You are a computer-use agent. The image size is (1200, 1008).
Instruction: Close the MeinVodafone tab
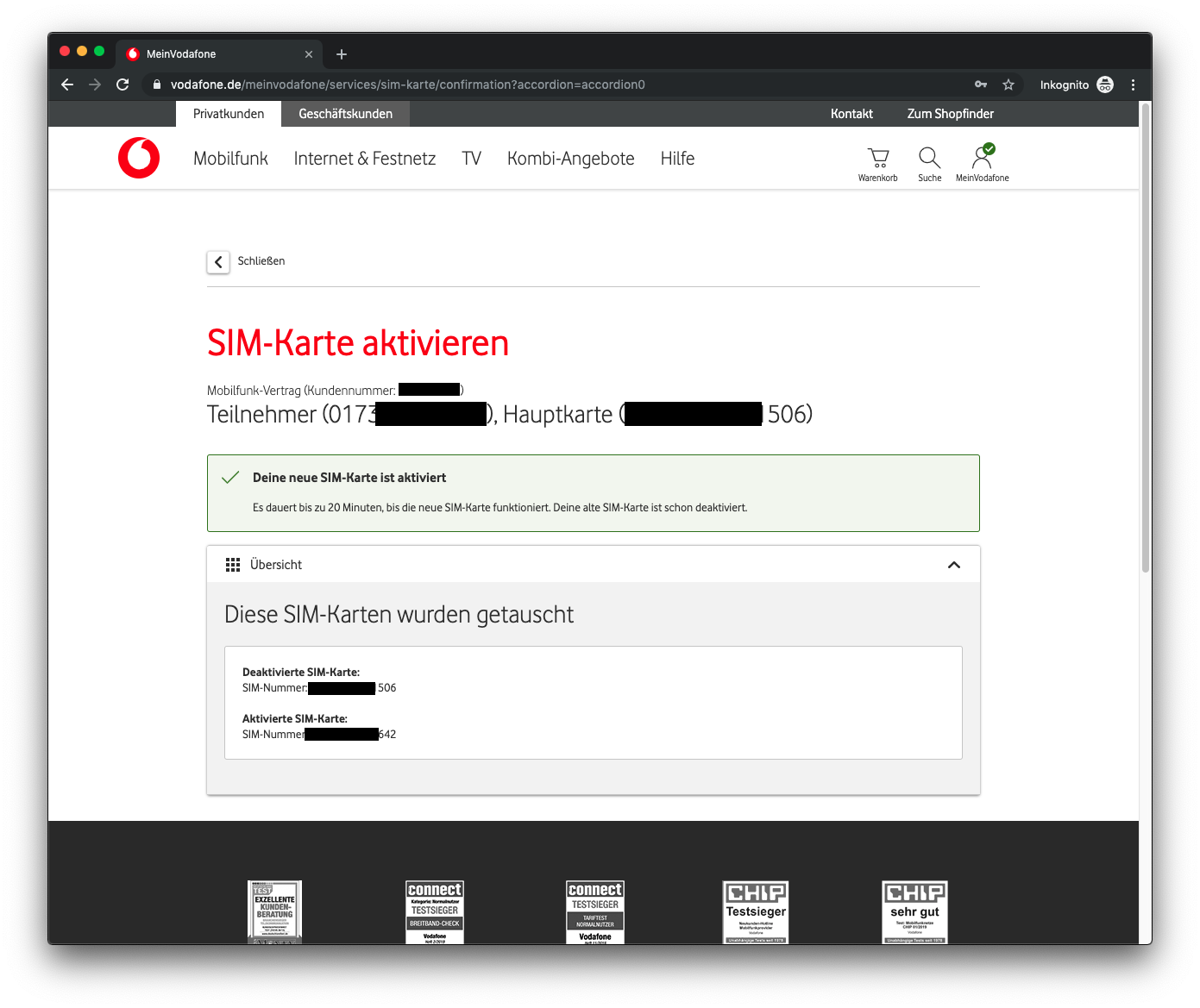(x=309, y=54)
